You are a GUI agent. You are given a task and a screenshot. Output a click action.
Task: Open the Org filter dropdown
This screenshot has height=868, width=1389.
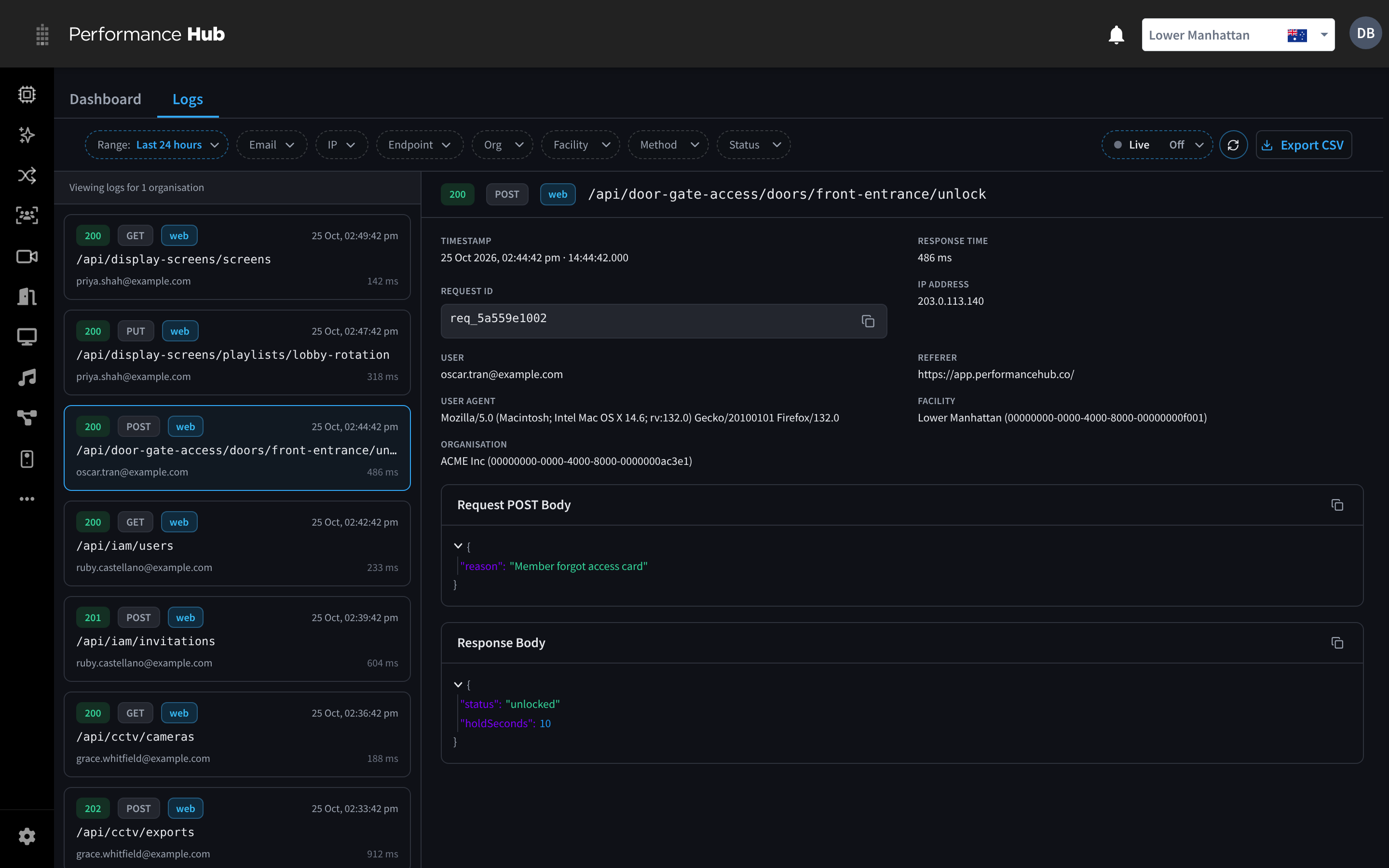coord(502,145)
